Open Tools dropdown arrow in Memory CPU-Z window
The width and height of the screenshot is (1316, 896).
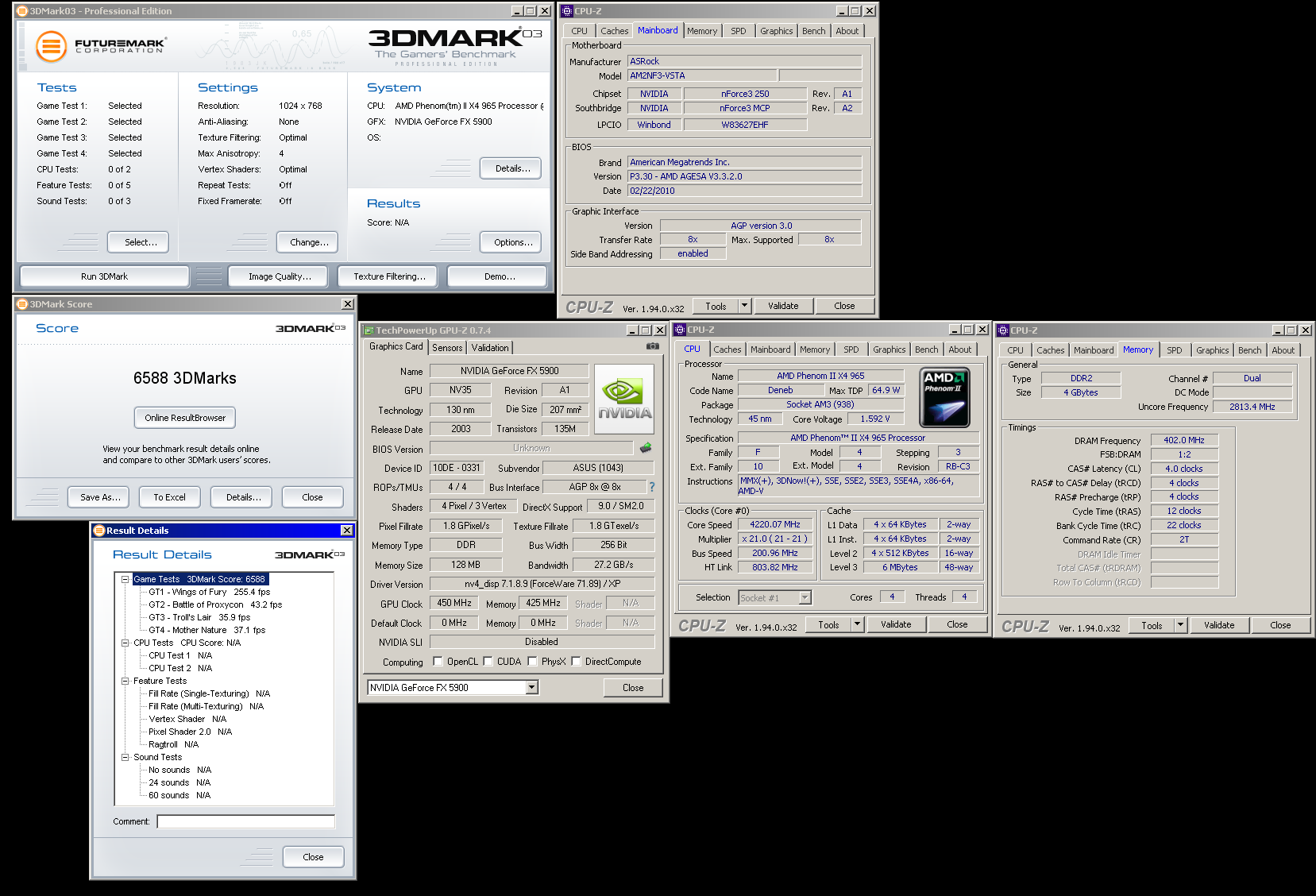1180,625
